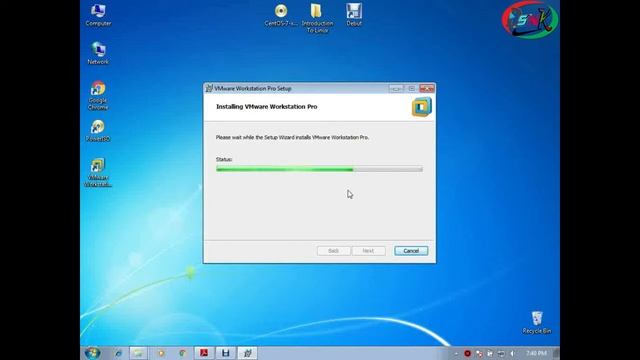This screenshot has height=360, width=640.
Task: Show hidden system tray icons
Action: tap(456, 353)
